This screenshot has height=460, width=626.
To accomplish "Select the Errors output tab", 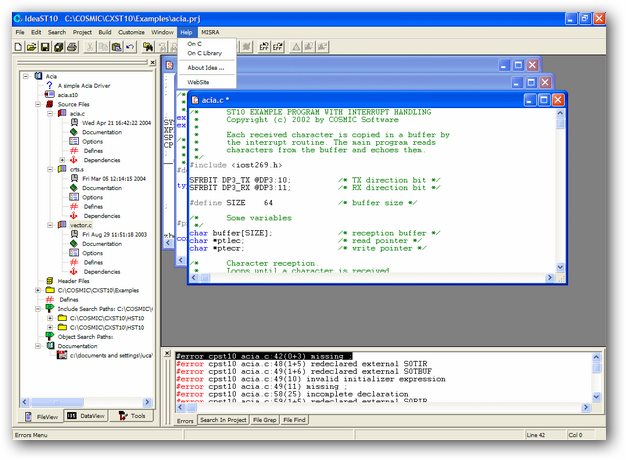I will [185, 420].
